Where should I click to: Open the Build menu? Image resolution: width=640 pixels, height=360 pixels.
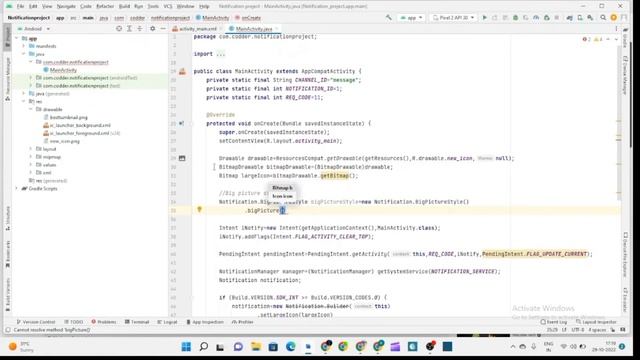pos(124,6)
